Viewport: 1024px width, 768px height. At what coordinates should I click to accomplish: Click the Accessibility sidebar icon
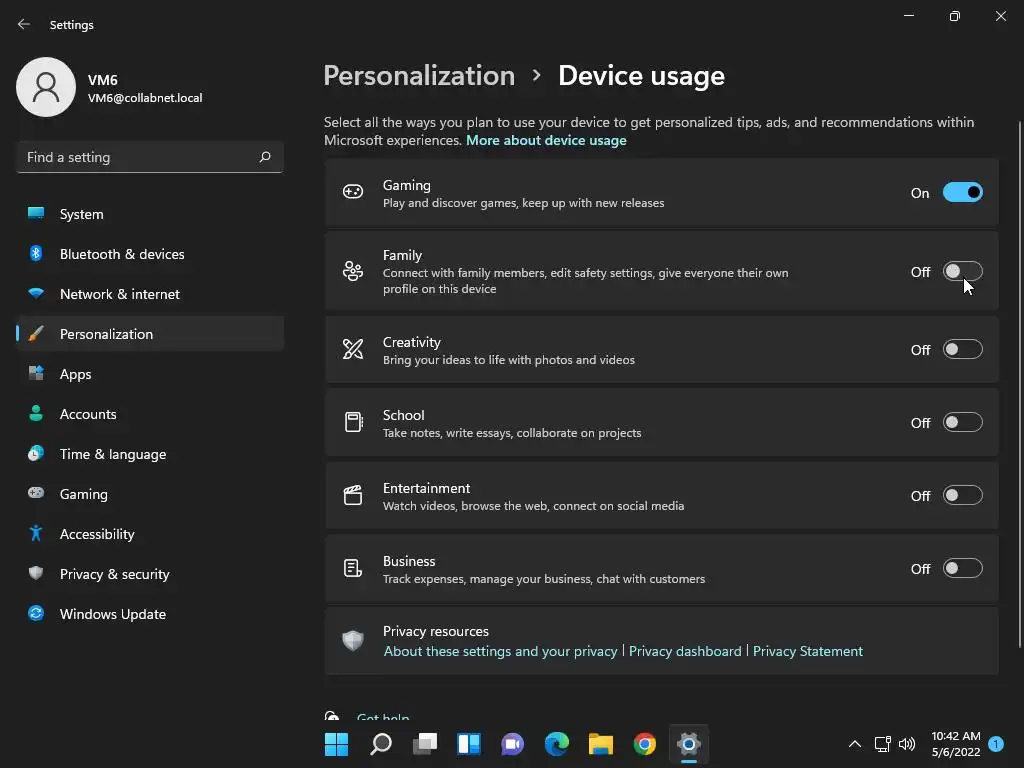[x=36, y=534]
